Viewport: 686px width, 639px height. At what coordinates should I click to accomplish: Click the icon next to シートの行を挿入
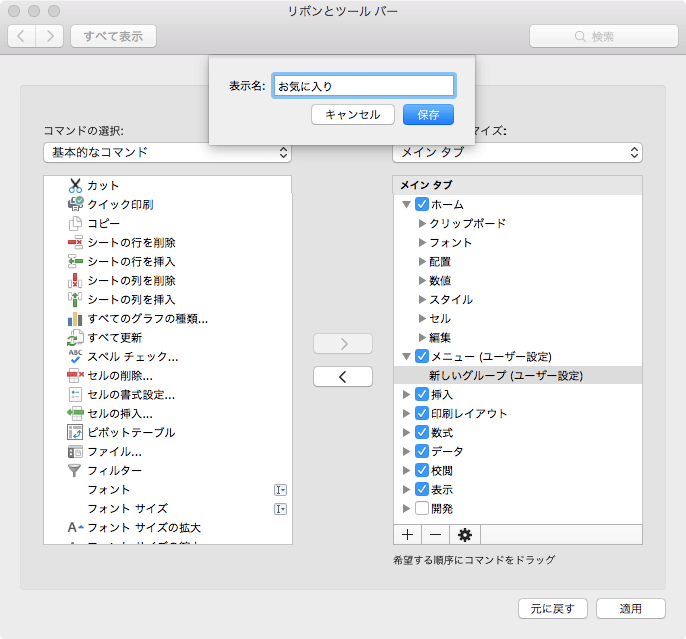pos(75,262)
